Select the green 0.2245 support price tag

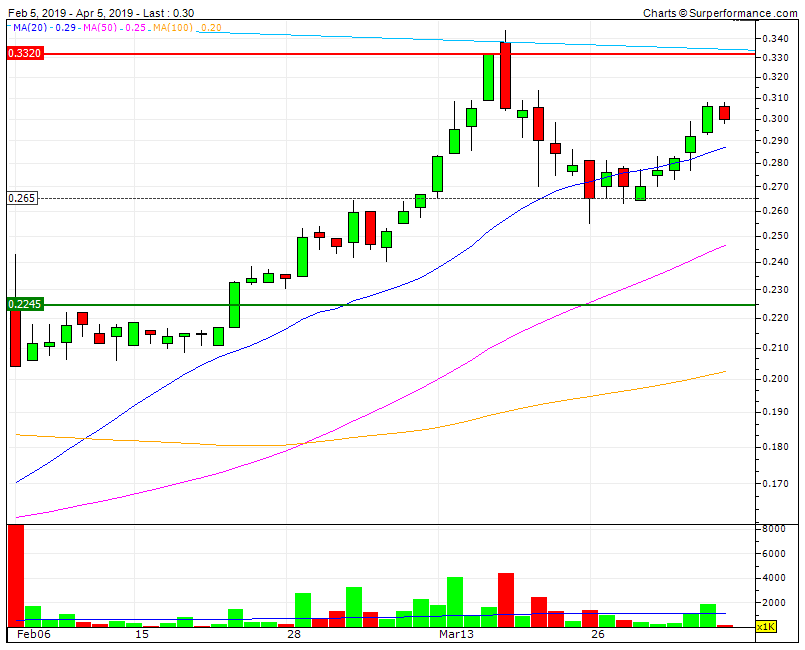click(x=25, y=304)
